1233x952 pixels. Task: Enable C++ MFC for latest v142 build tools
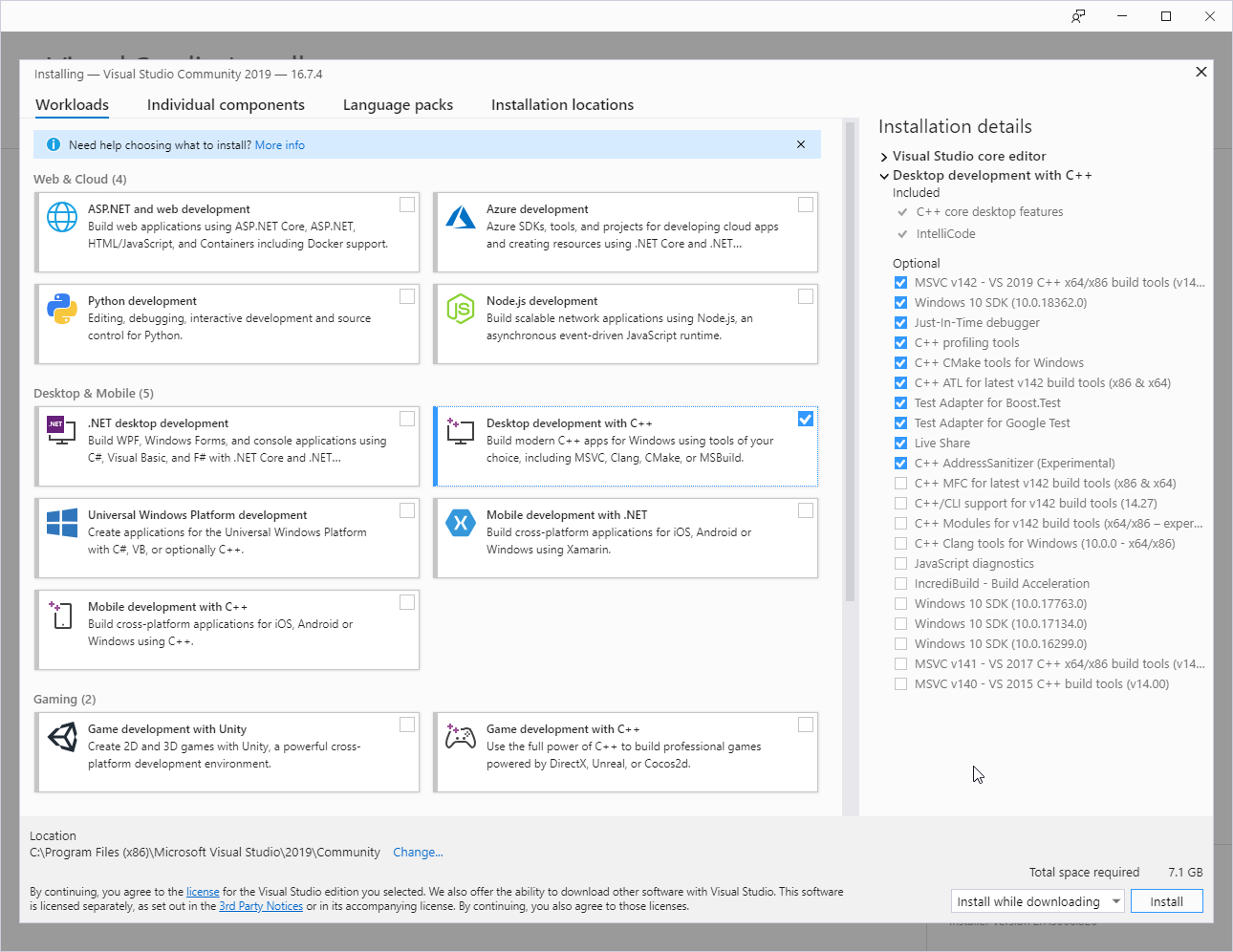tap(900, 483)
